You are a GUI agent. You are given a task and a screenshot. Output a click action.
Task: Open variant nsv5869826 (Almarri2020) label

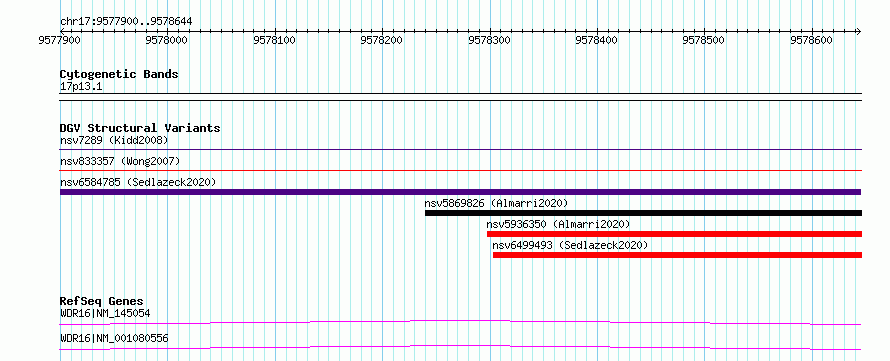pyautogui.click(x=496, y=203)
